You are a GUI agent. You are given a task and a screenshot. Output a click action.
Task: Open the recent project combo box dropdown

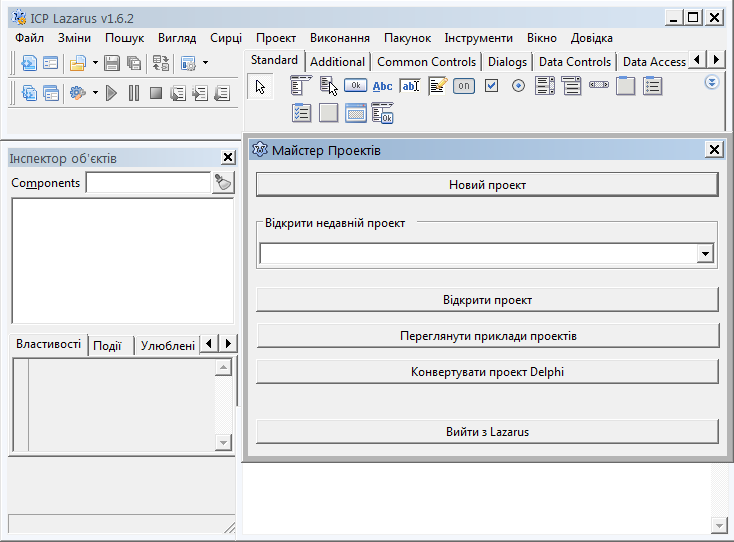pyautogui.click(x=705, y=254)
